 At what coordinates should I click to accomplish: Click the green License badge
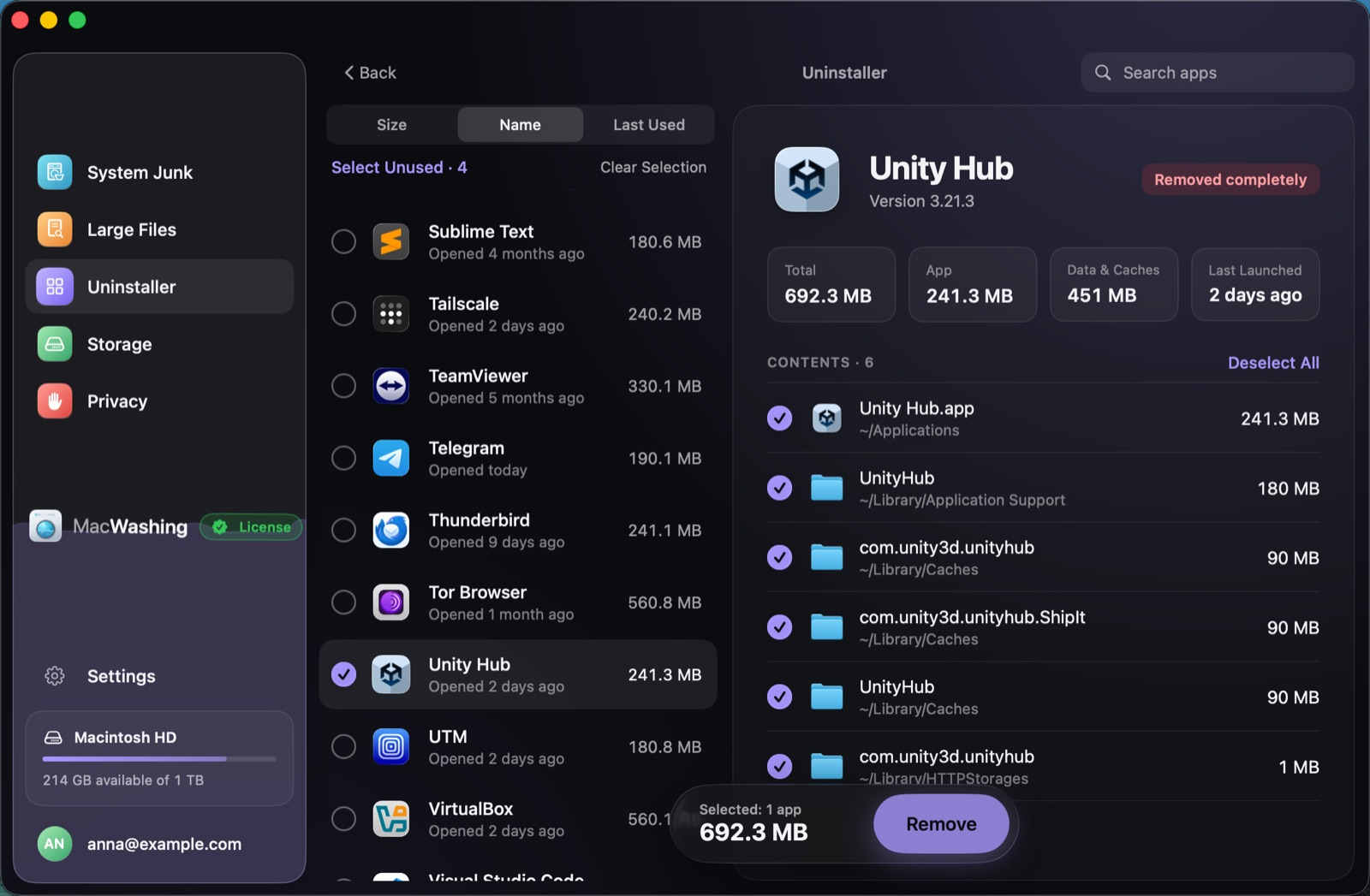252,527
